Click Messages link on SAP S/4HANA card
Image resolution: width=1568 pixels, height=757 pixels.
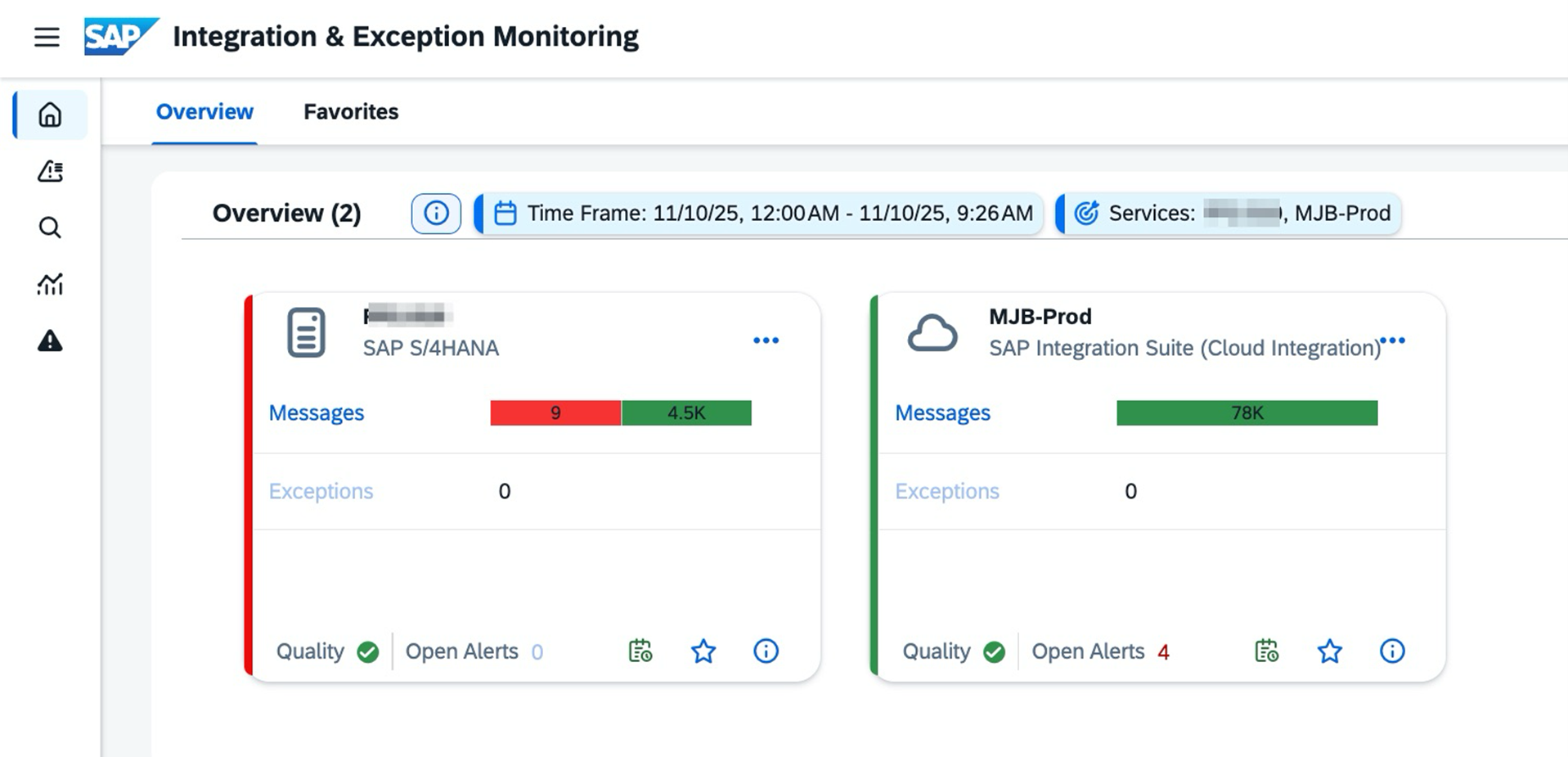(x=317, y=413)
